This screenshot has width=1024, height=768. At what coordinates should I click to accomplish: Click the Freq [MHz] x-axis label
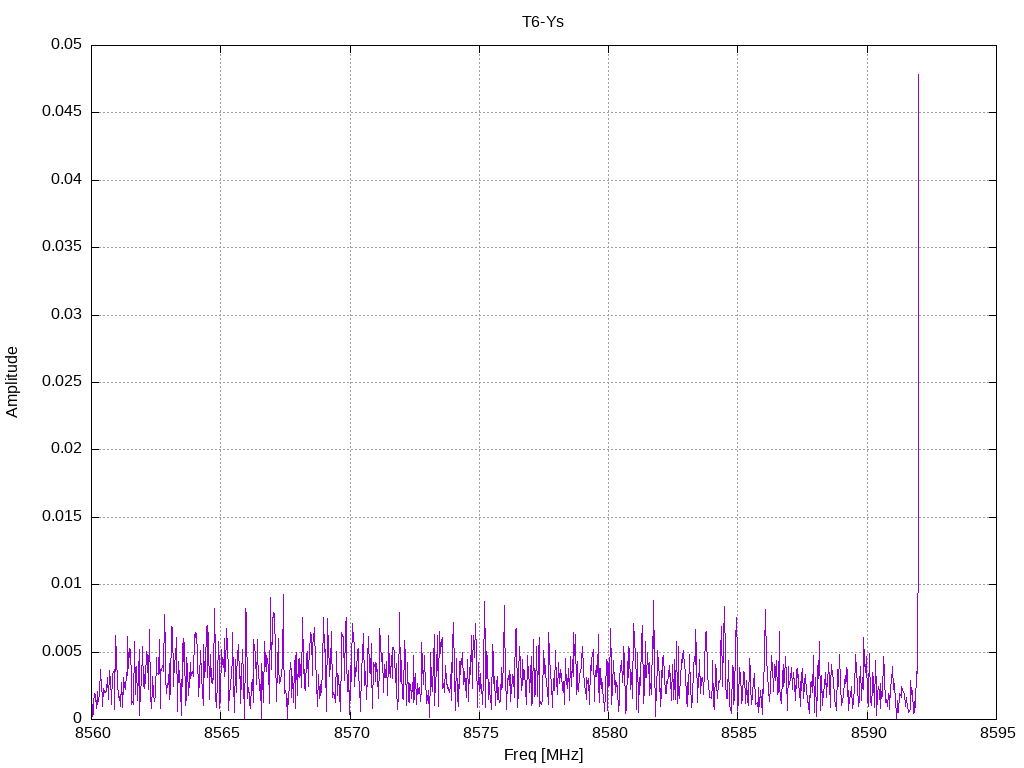543,755
